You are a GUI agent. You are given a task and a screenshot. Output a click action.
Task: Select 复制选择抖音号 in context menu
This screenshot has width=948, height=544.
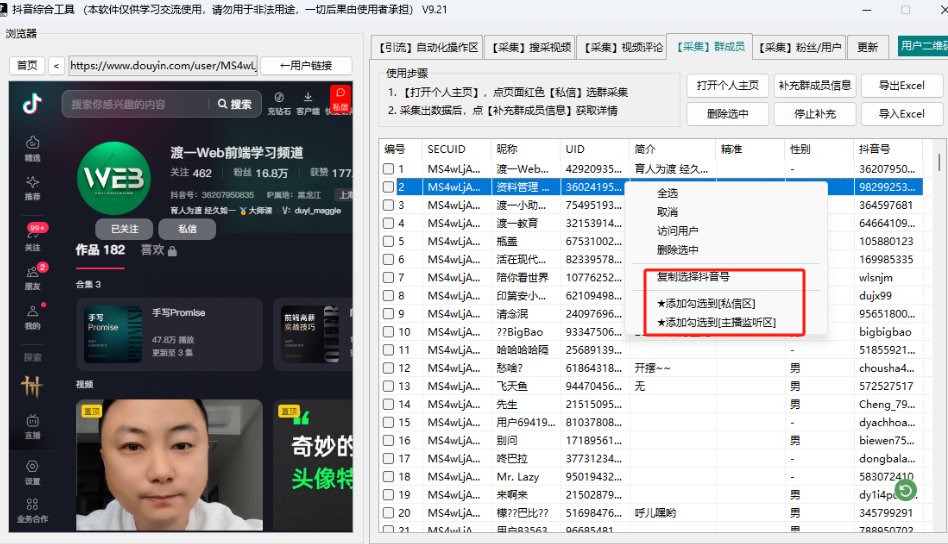click(x=693, y=276)
